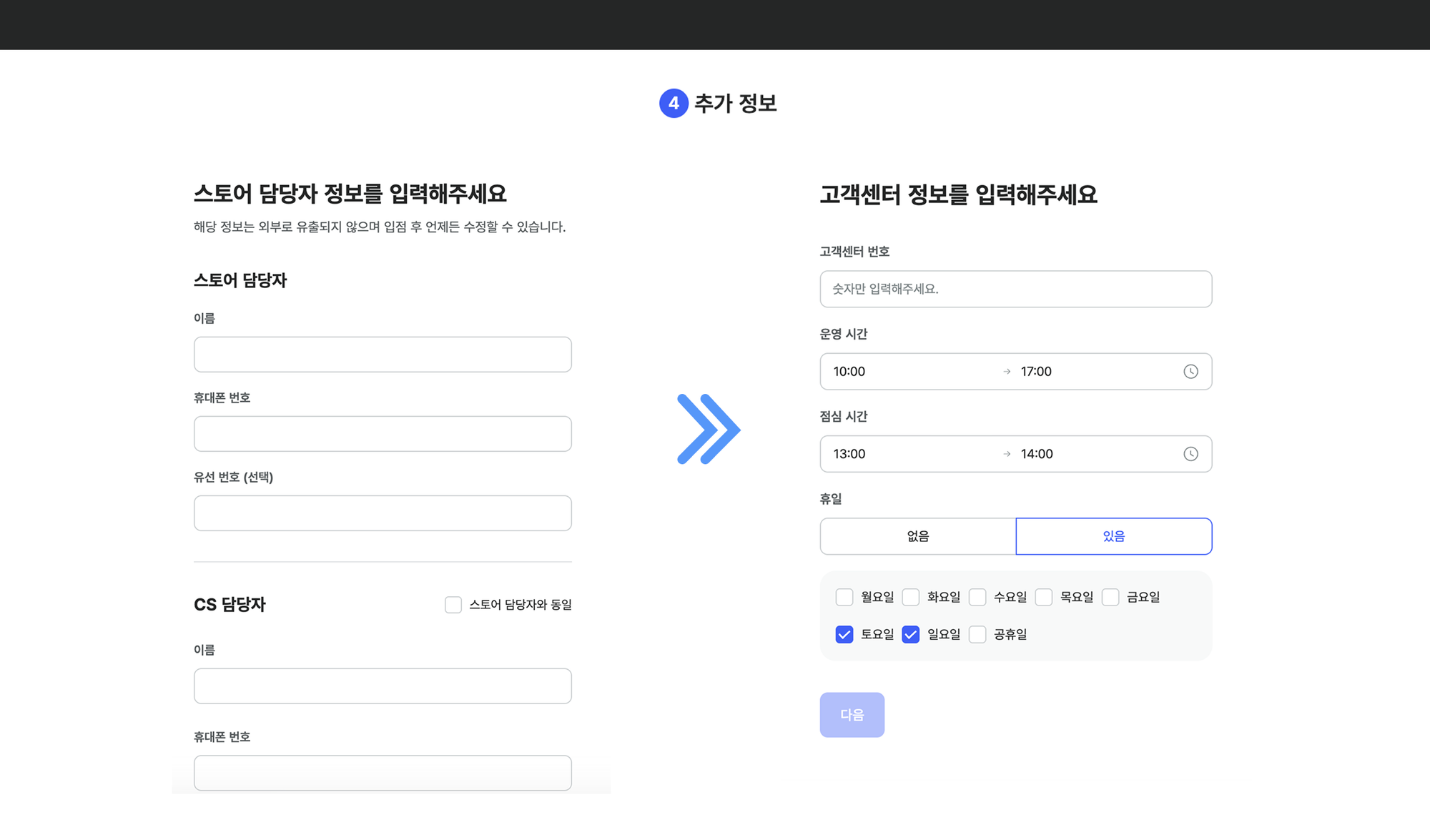The height and width of the screenshot is (840, 1430).
Task: Click the 유선 번호 (선택) input field
Action: 383,513
